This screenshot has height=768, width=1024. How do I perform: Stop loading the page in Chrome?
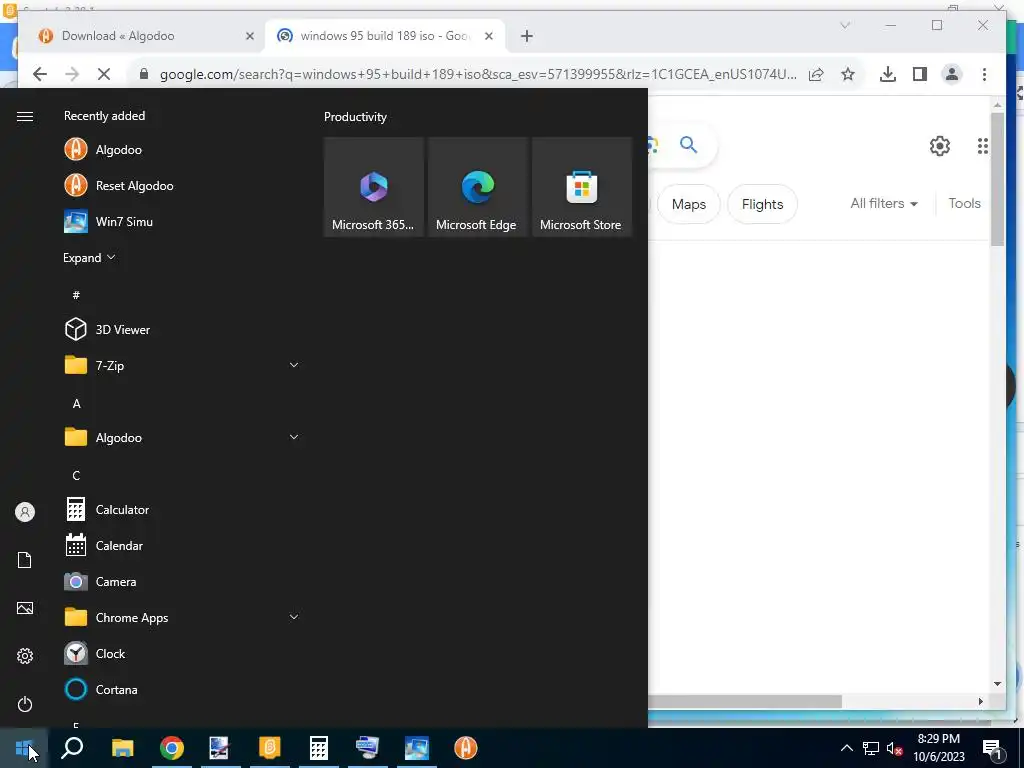(x=103, y=74)
